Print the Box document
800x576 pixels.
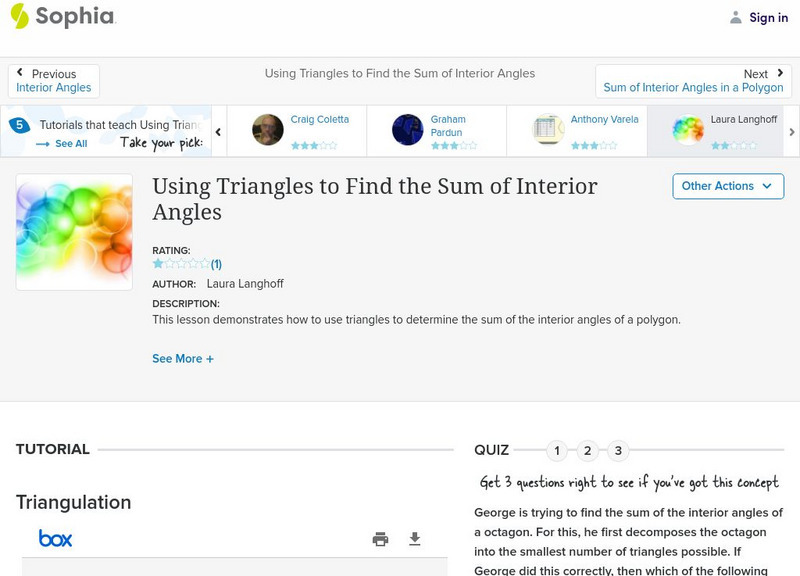point(380,539)
